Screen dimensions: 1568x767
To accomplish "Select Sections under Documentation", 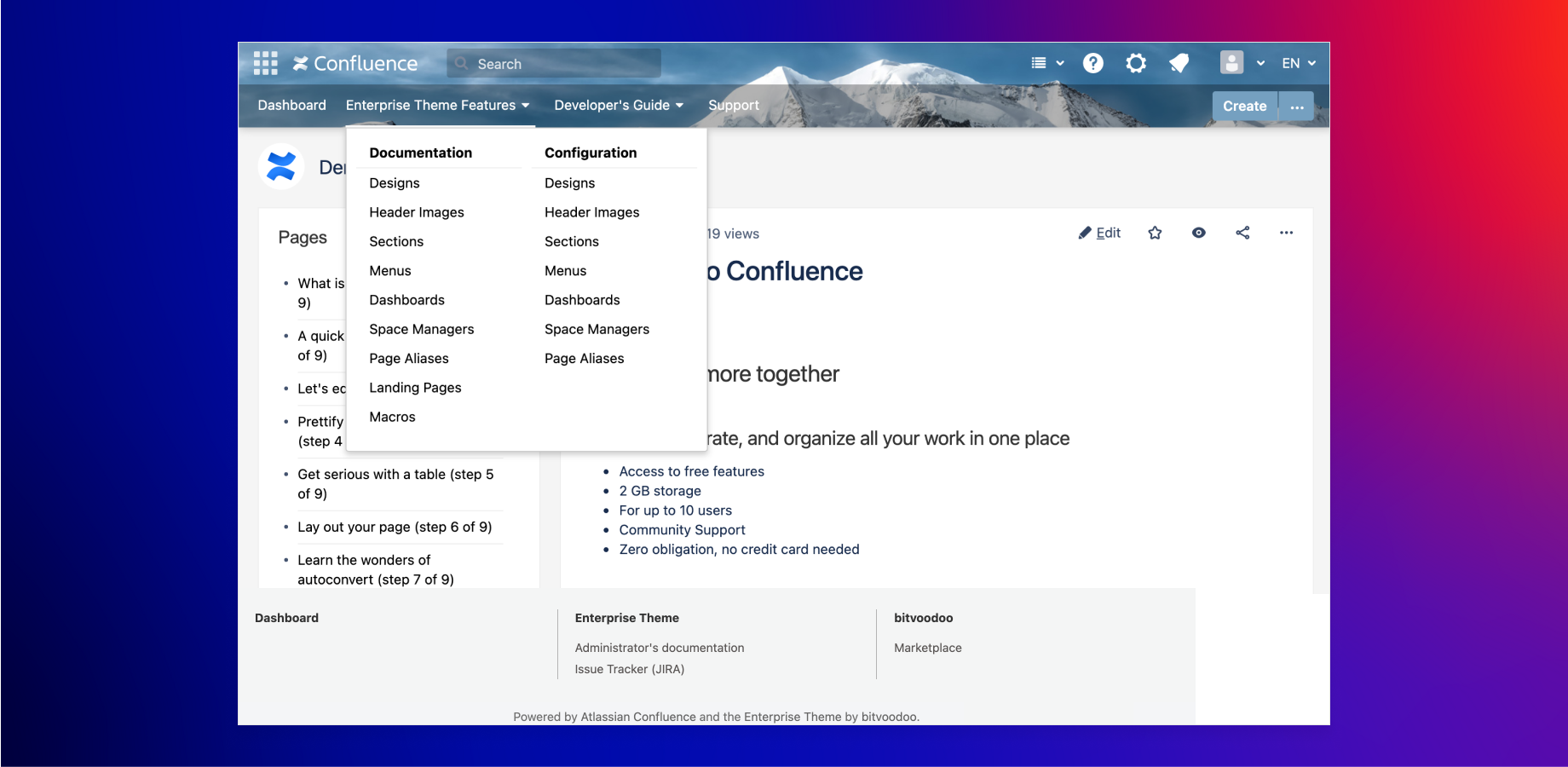I will click(x=396, y=241).
